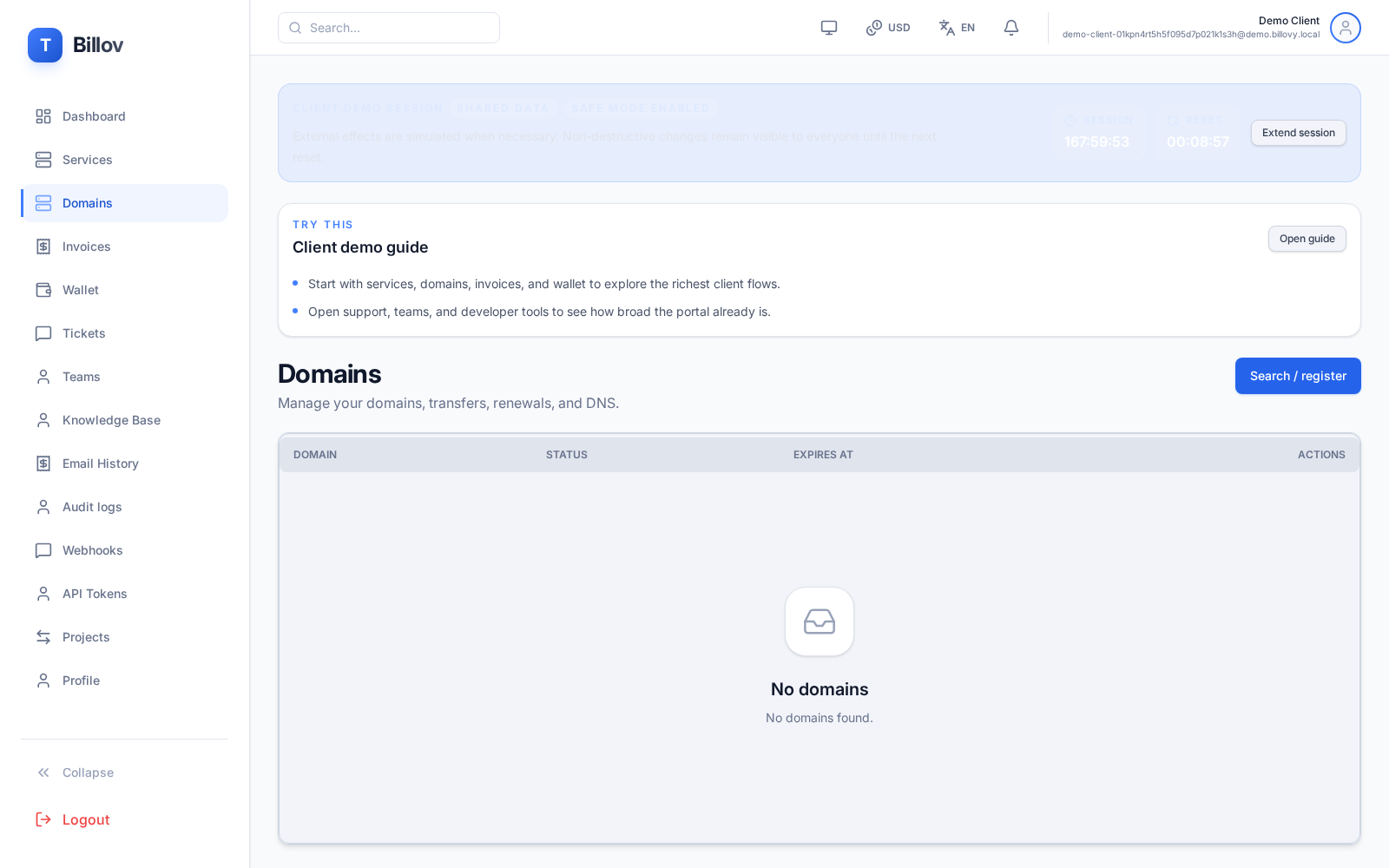Viewport: 1389px width, 868px height.
Task: Open the USD currency selector
Action: (x=887, y=27)
